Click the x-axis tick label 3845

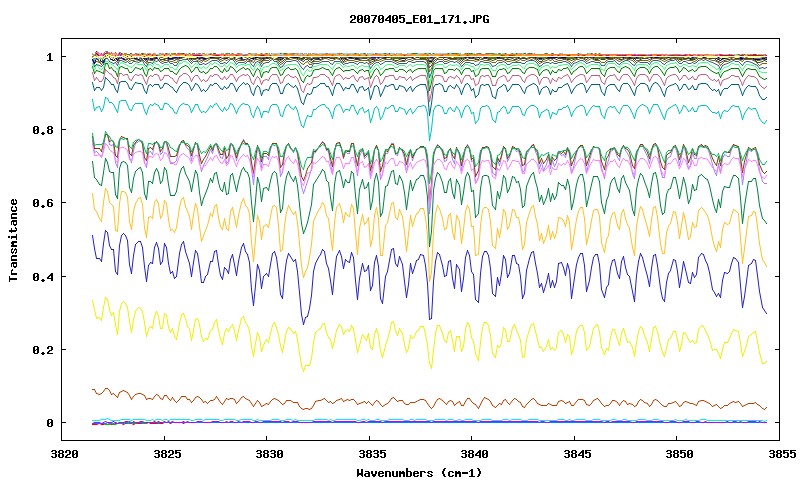[x=577, y=454]
